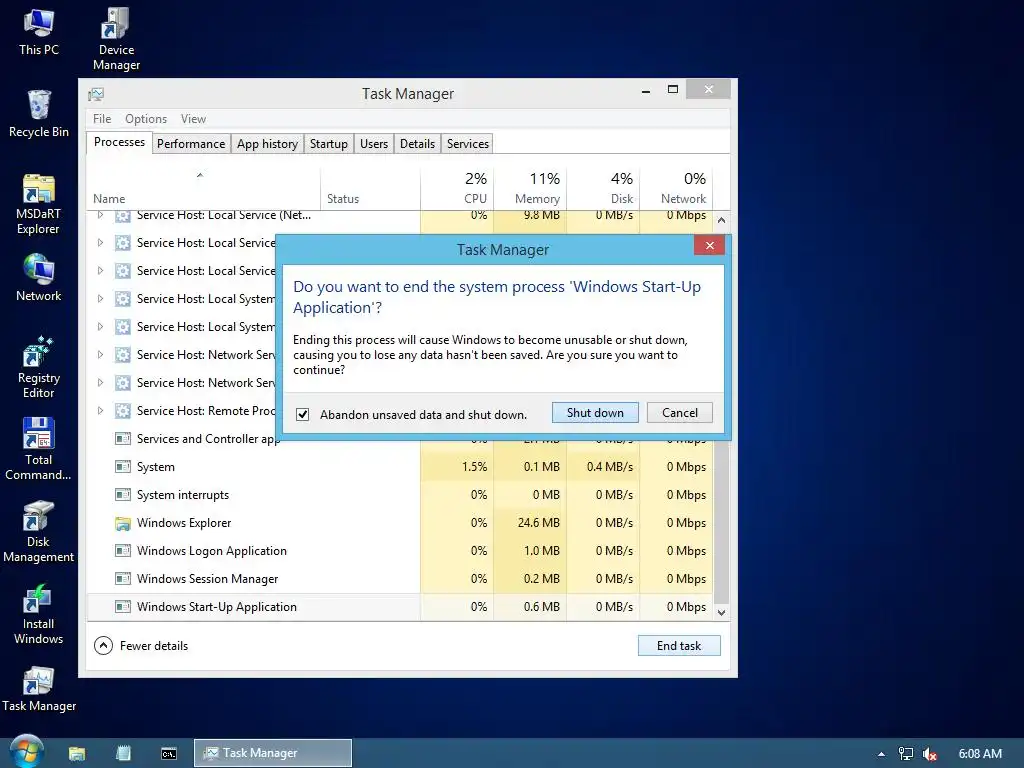Click the Name column sort arrow
The width and height of the screenshot is (1024, 768).
click(200, 175)
